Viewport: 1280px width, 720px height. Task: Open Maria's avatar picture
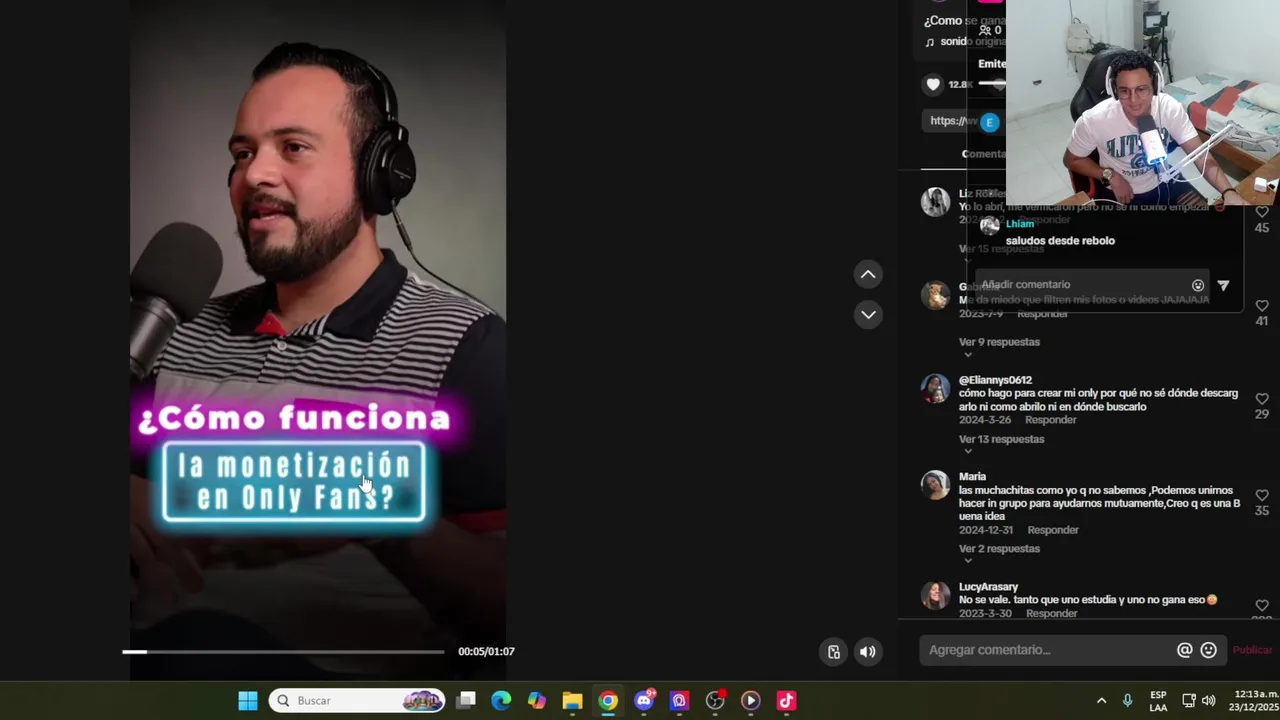(x=935, y=485)
